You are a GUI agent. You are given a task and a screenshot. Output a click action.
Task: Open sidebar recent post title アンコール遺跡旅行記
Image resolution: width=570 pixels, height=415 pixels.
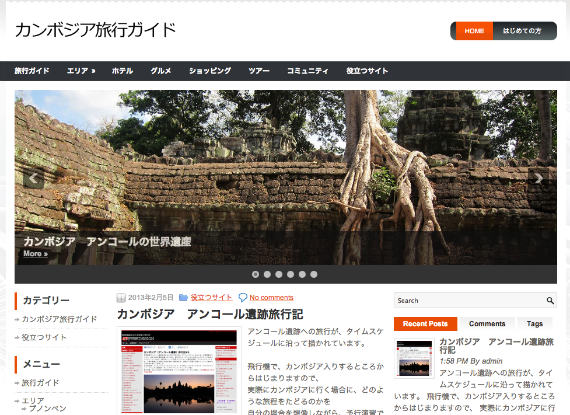[x=497, y=346]
